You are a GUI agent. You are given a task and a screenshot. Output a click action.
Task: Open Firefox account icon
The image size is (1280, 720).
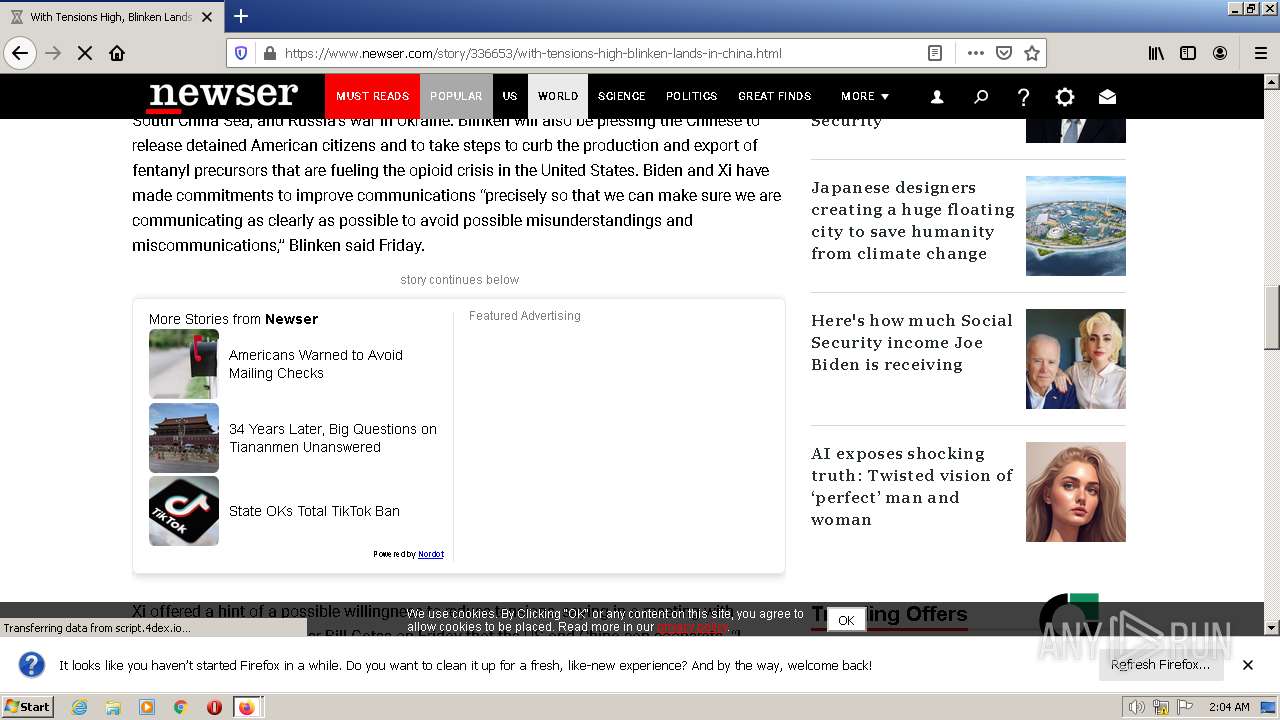point(1220,53)
